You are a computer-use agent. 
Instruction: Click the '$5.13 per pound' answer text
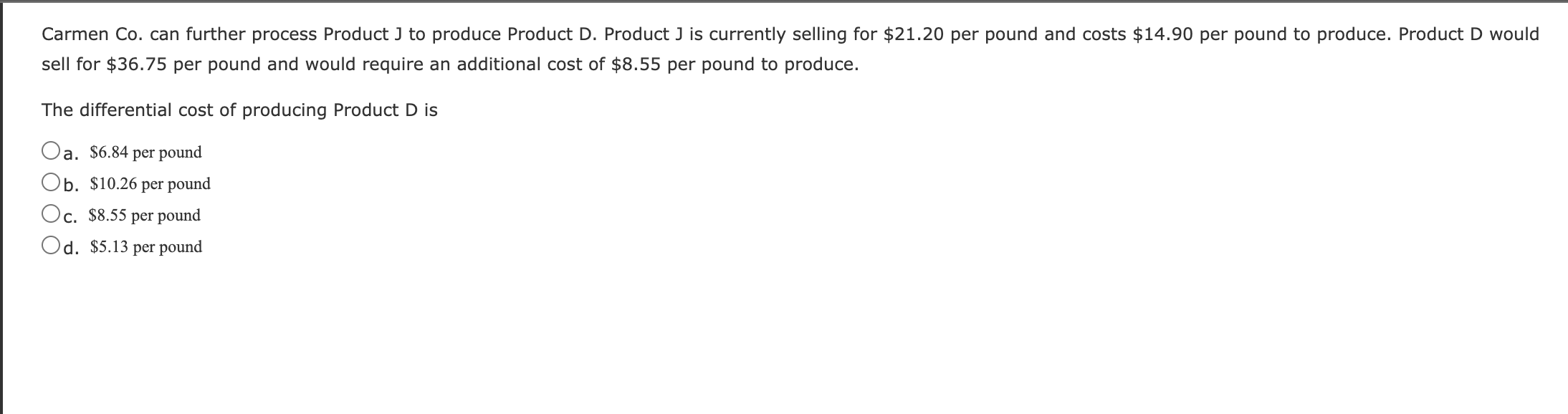(145, 246)
